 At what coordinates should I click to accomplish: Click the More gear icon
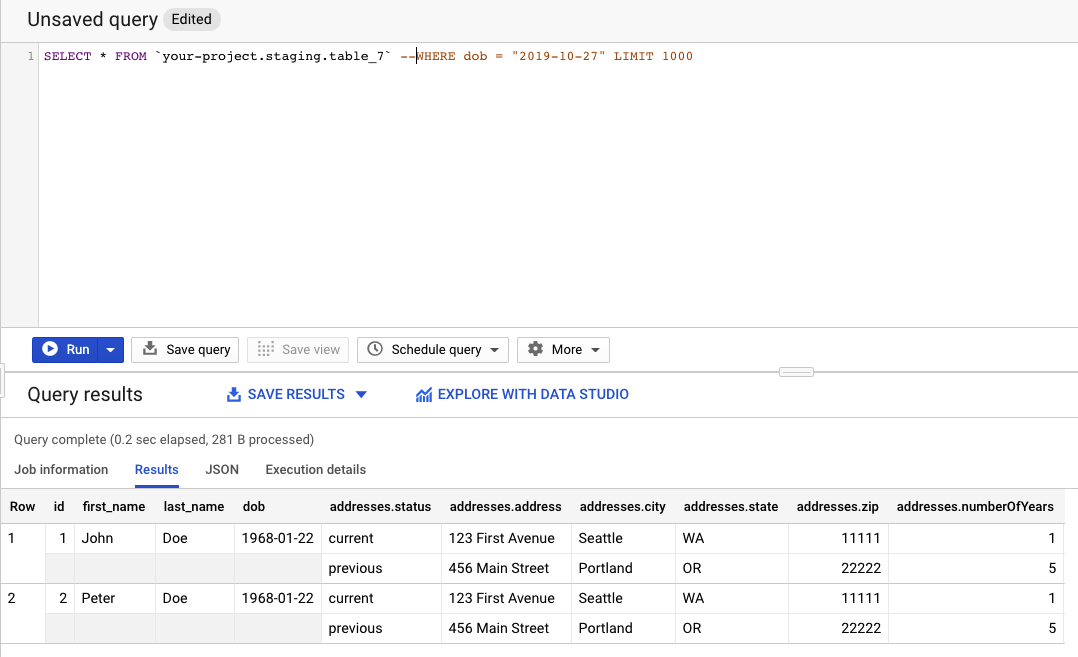[535, 349]
